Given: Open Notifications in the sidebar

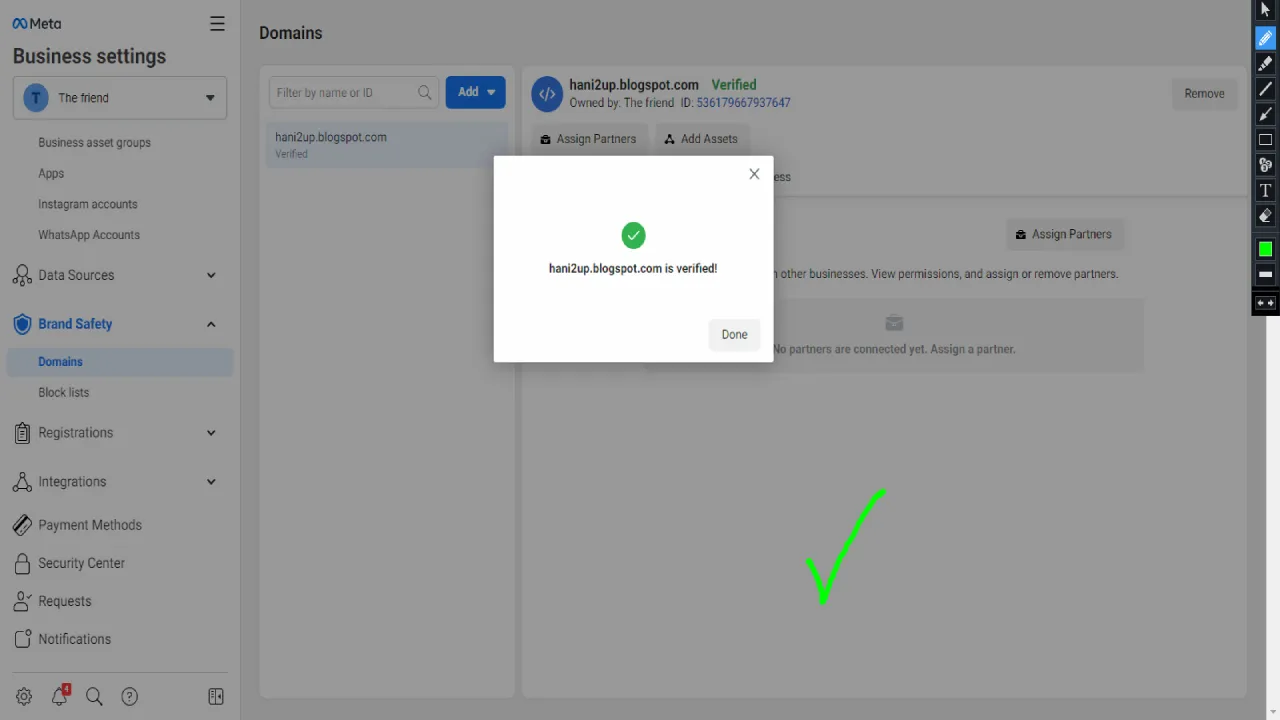Looking at the screenshot, I should point(74,639).
